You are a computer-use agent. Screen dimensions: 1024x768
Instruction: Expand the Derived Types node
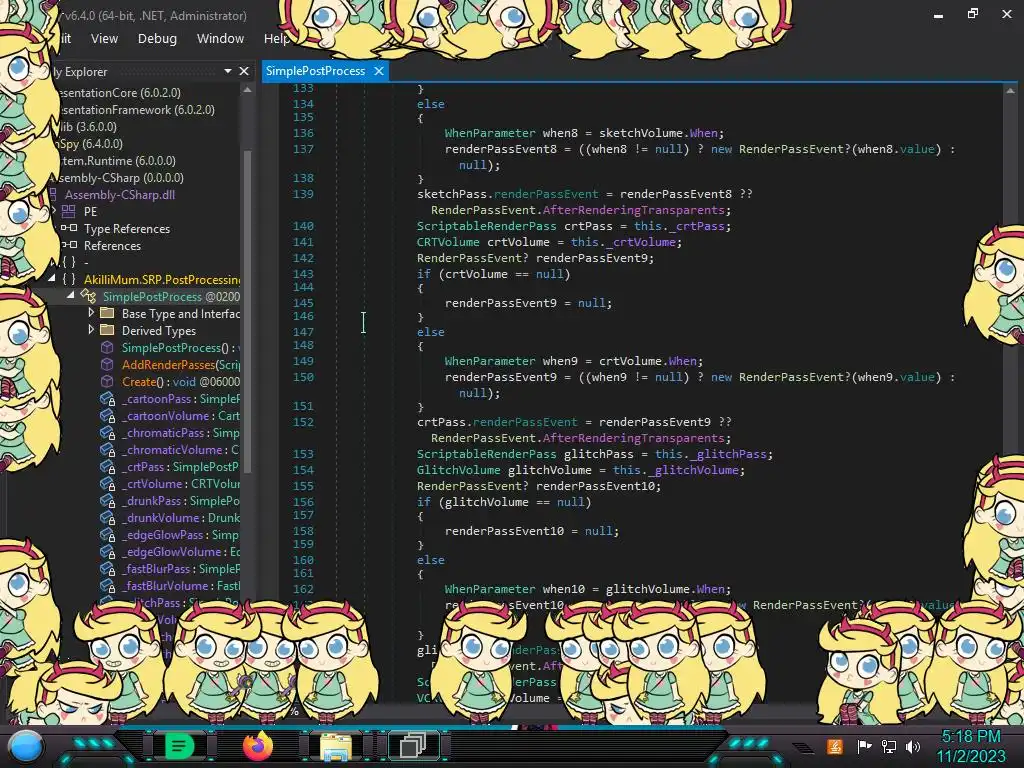(91, 330)
